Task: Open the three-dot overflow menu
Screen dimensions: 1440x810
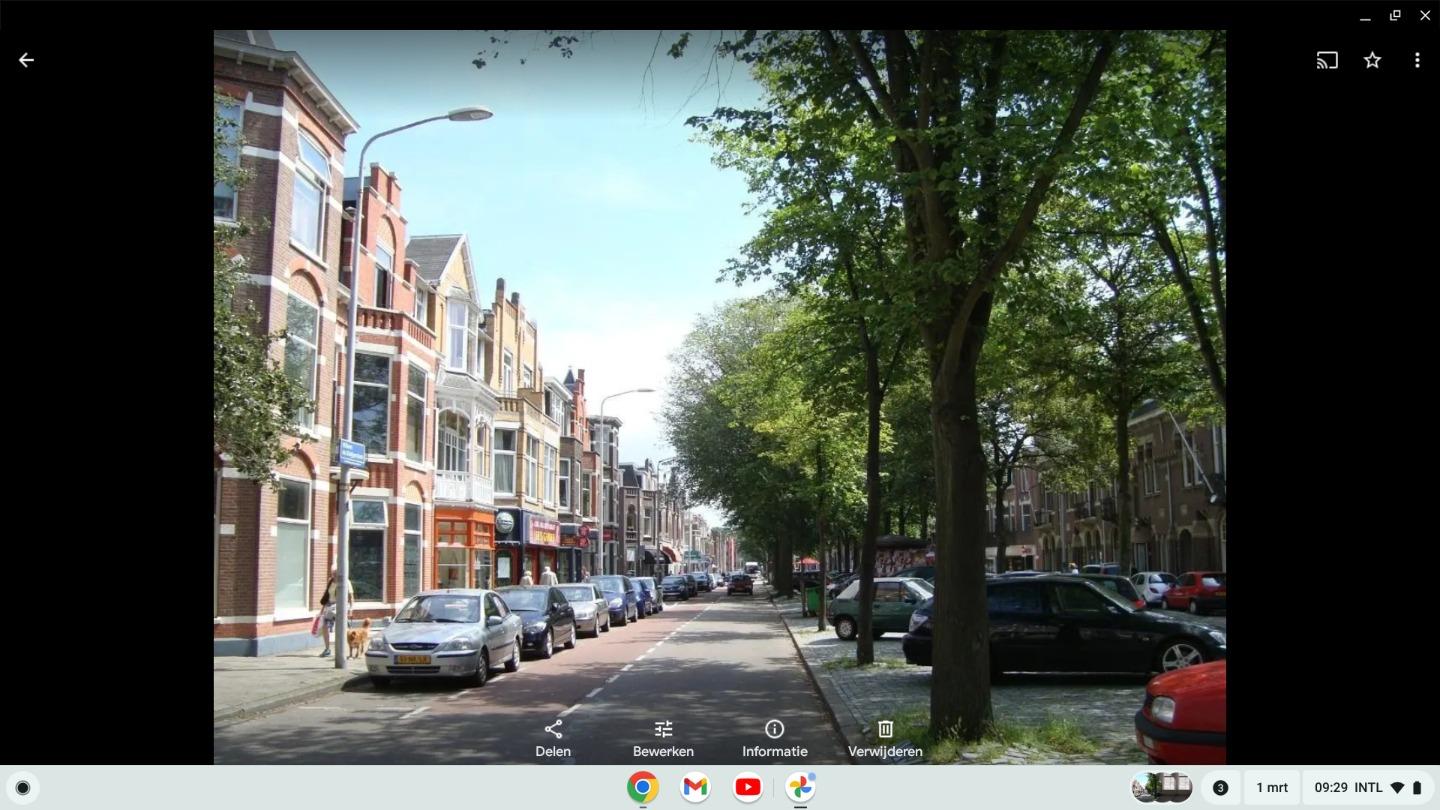Action: (1417, 60)
